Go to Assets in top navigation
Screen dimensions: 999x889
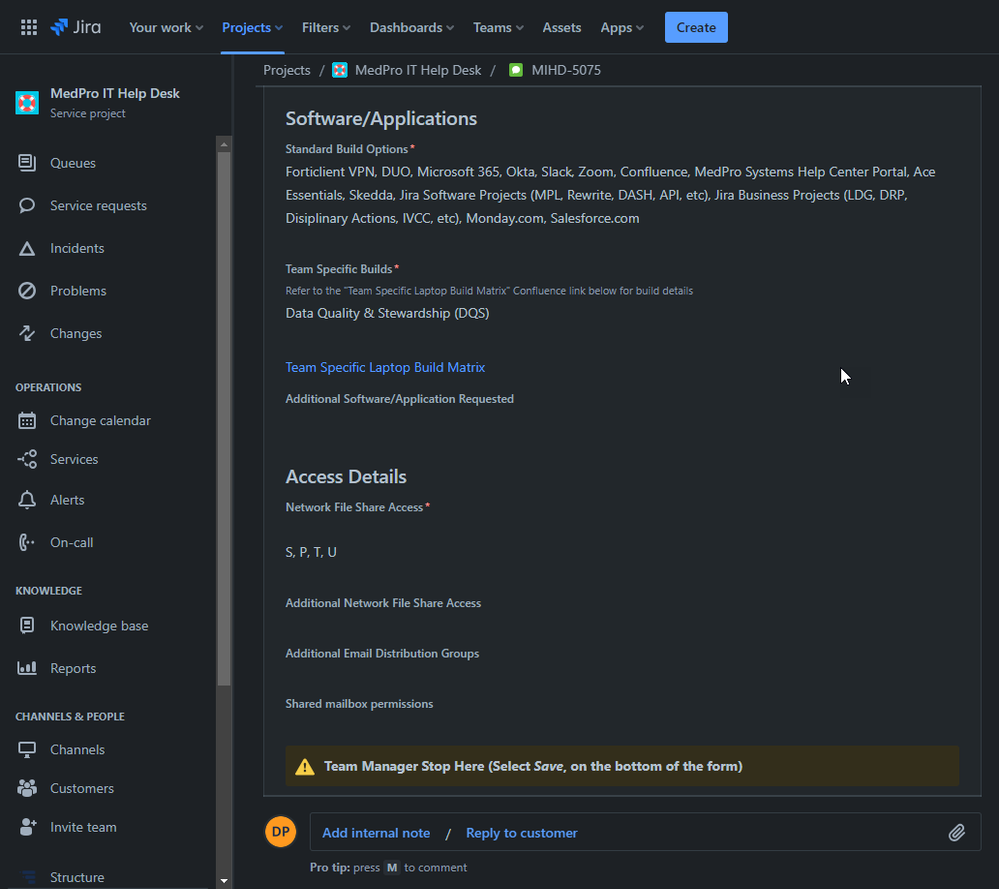tap(562, 27)
